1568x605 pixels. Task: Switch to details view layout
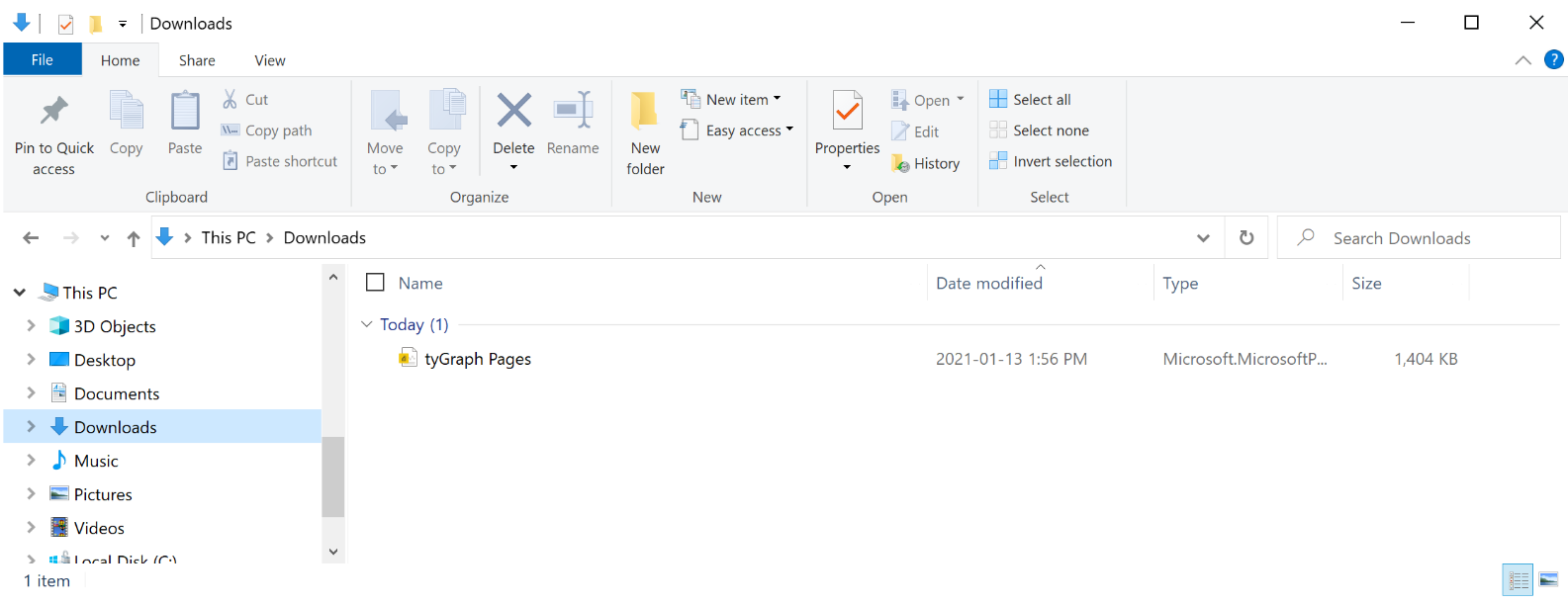[1519, 579]
